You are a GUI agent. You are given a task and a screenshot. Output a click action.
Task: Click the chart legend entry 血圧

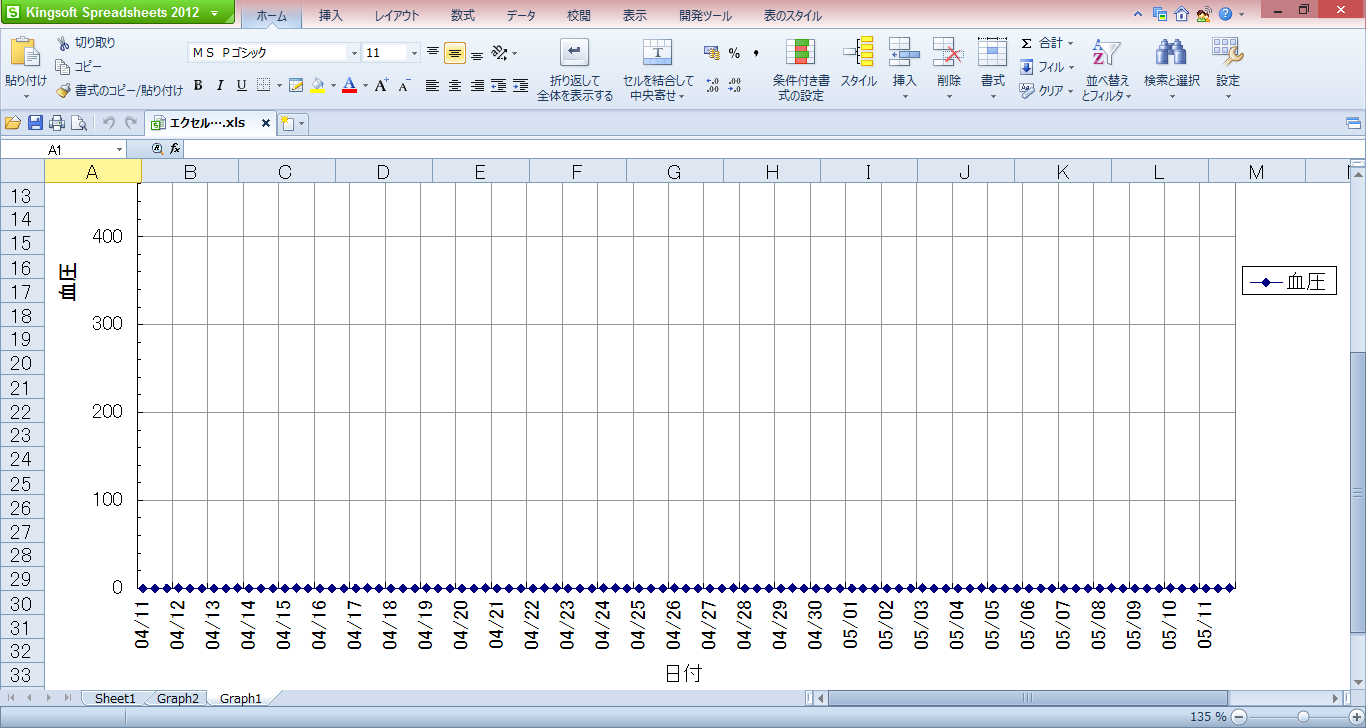[x=1289, y=282]
